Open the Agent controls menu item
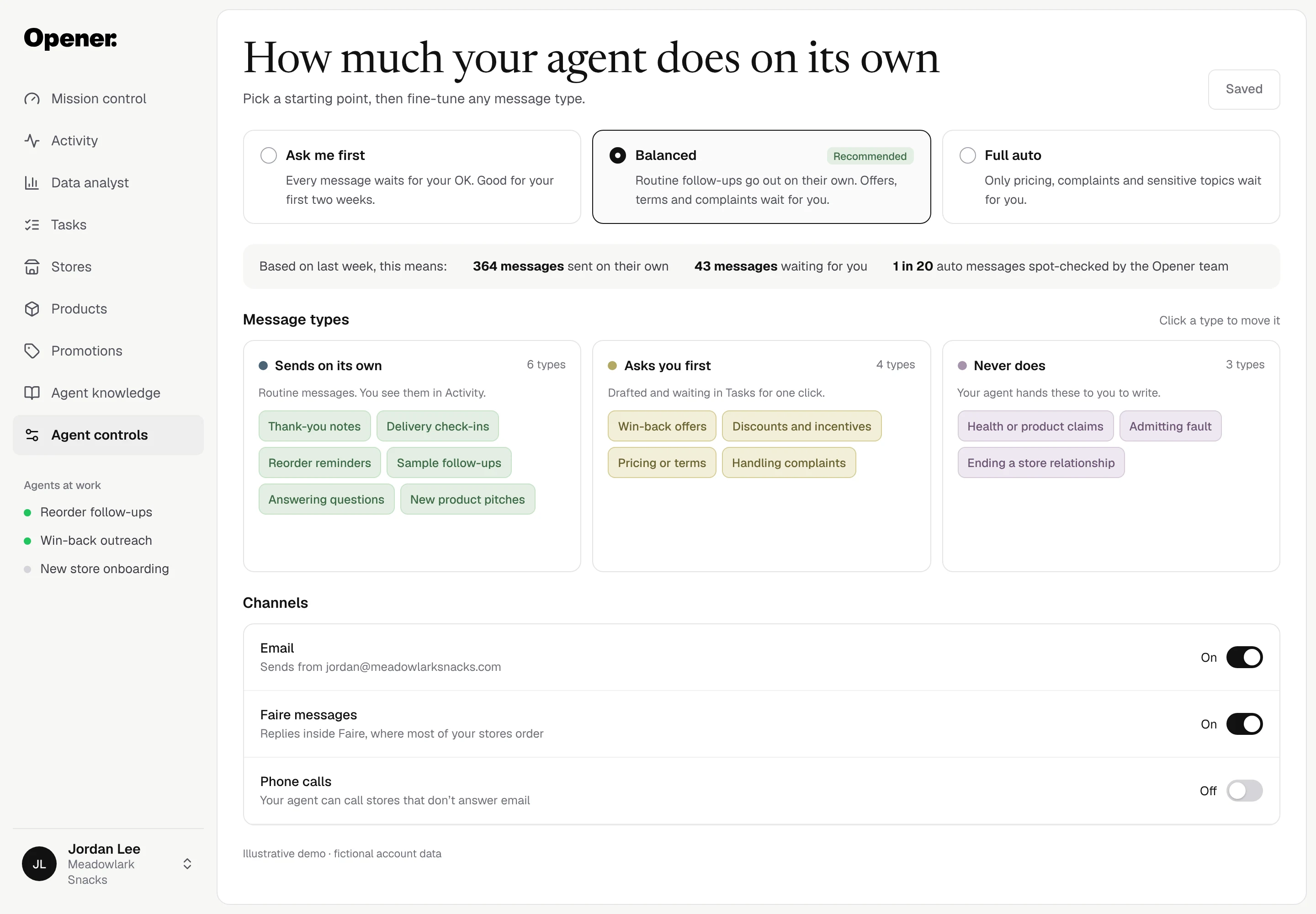The image size is (1316, 914). (108, 435)
